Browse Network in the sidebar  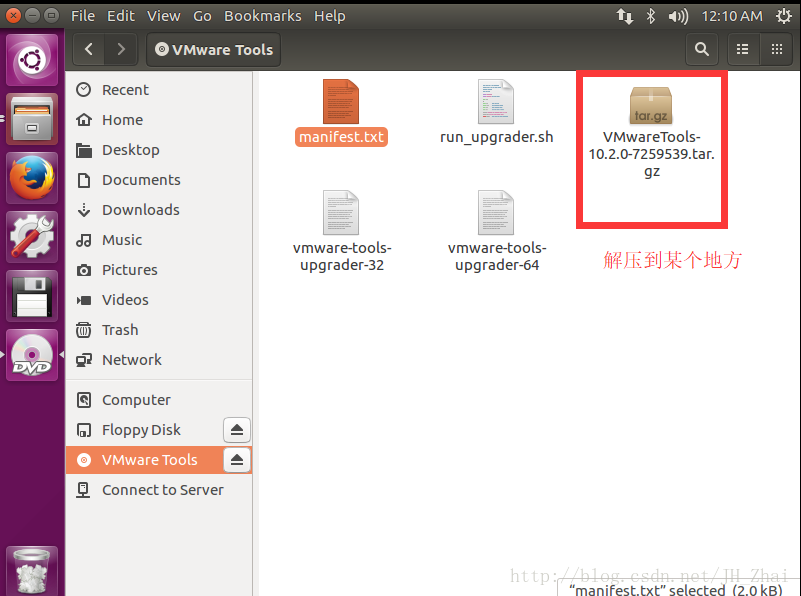(x=159, y=360)
